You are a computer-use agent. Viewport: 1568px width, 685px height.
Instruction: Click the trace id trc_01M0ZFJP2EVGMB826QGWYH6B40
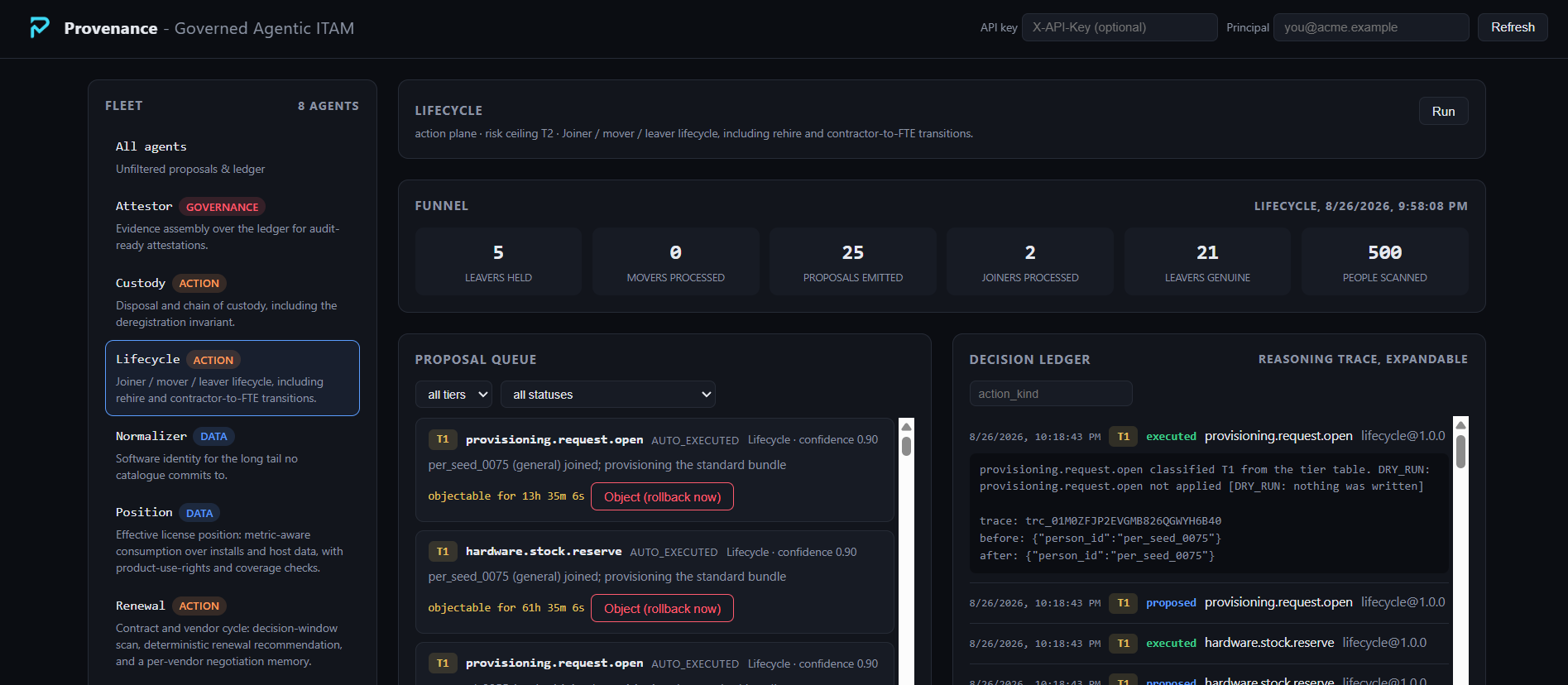(1123, 521)
